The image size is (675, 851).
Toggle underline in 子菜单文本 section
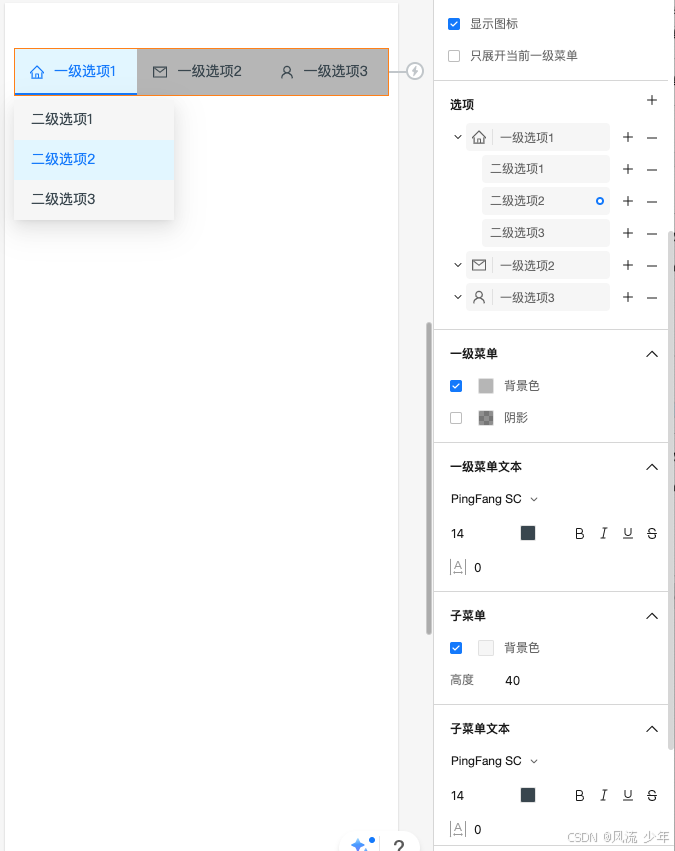[628, 796]
